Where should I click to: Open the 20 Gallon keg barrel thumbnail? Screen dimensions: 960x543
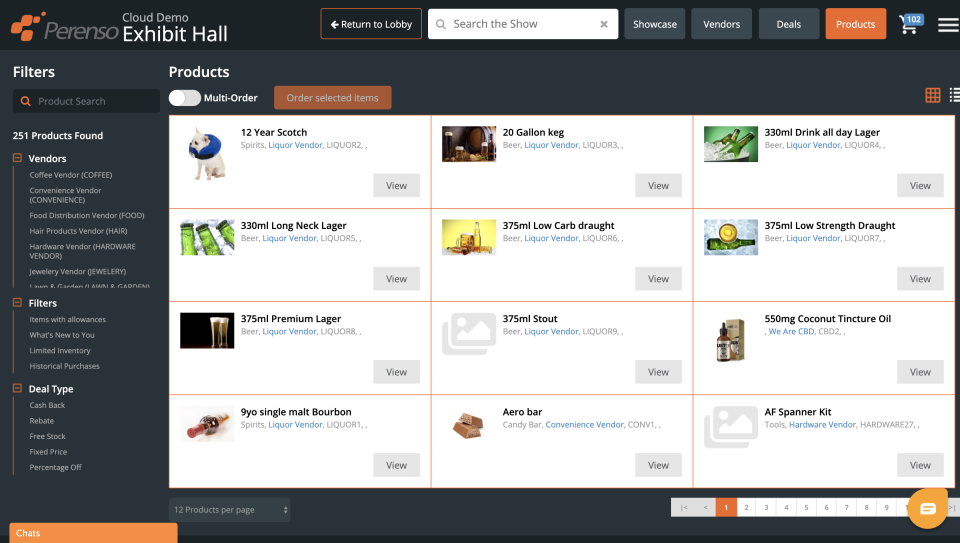click(469, 144)
